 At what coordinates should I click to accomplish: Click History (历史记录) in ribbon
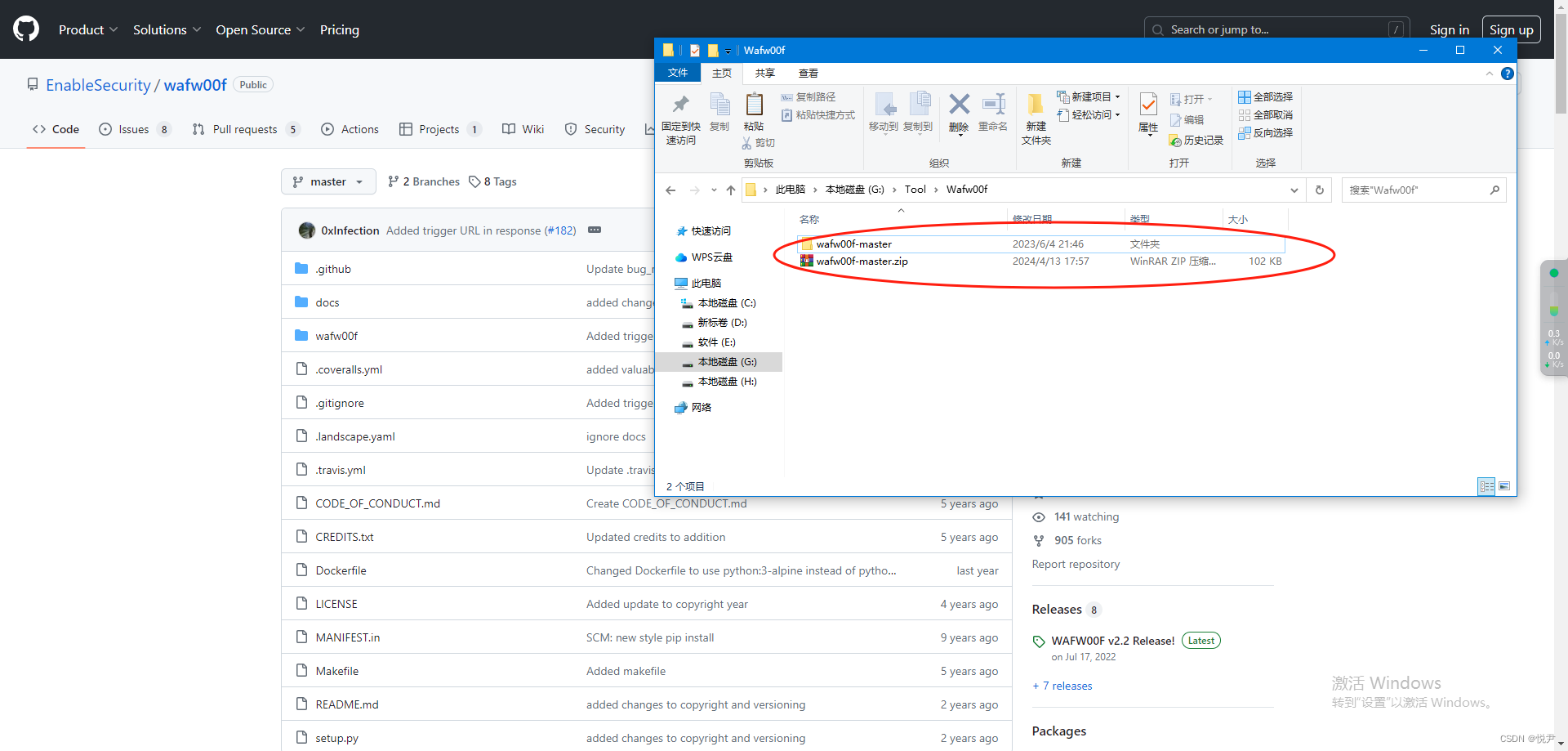(1196, 141)
